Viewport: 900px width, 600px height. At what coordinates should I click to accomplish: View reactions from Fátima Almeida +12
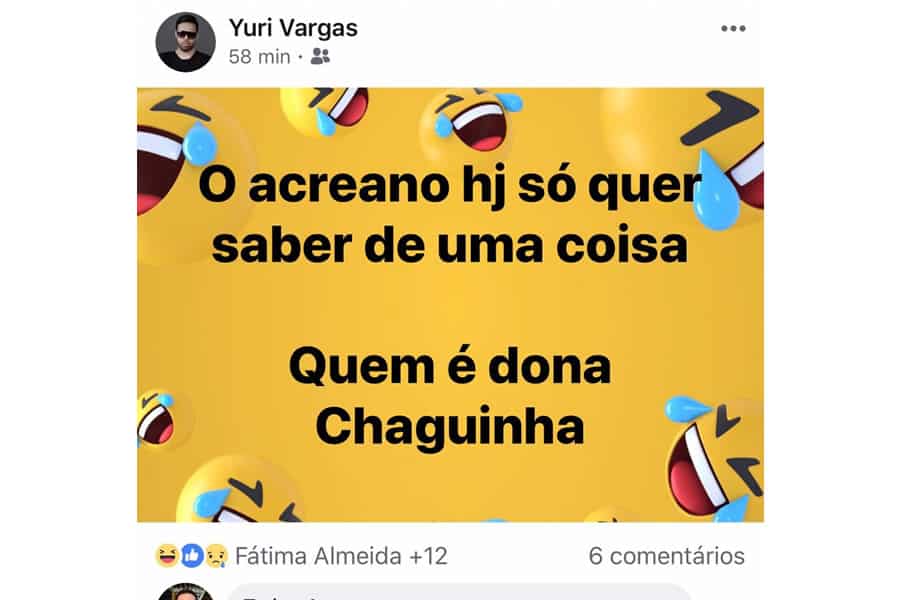coord(341,556)
